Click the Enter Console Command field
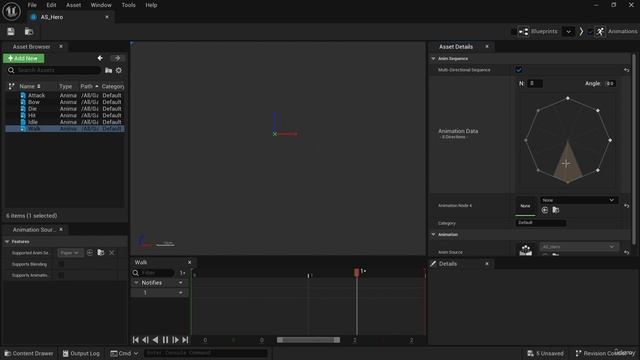 tap(206, 353)
